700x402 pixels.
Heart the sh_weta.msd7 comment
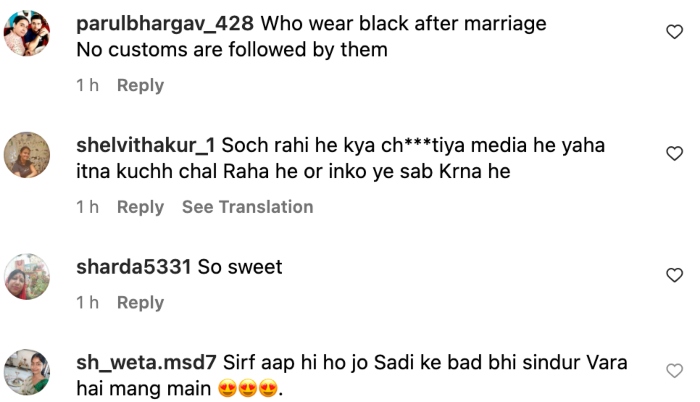point(674,371)
